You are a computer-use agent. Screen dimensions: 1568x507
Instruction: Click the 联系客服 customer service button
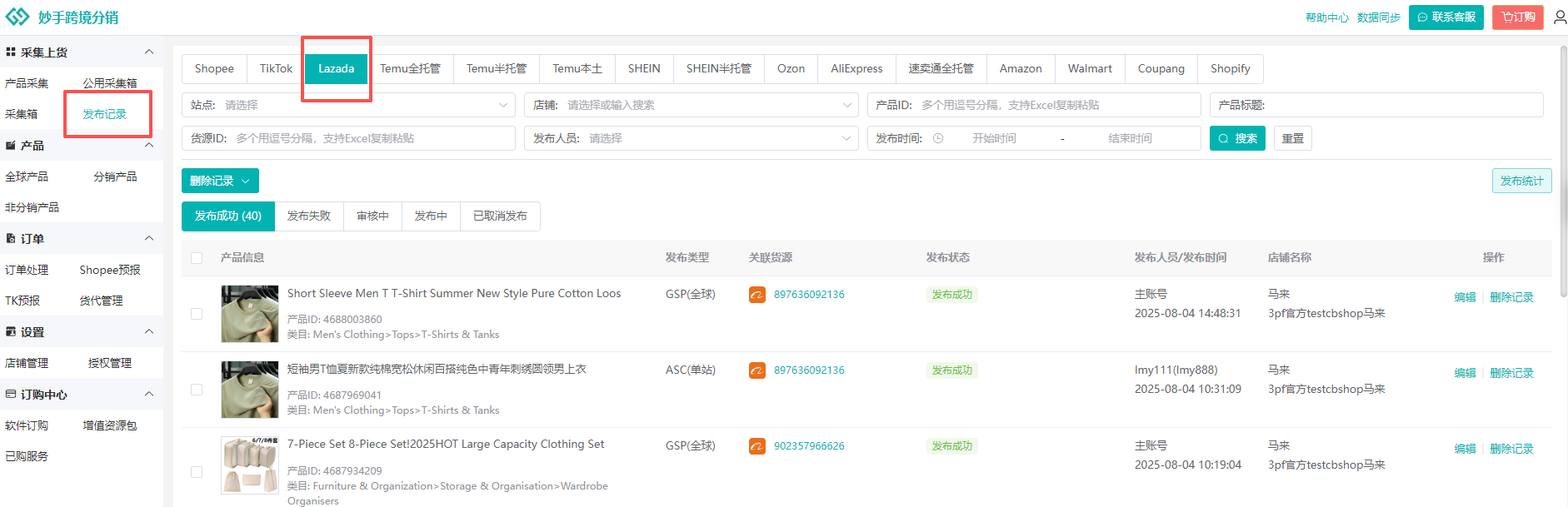(1446, 17)
